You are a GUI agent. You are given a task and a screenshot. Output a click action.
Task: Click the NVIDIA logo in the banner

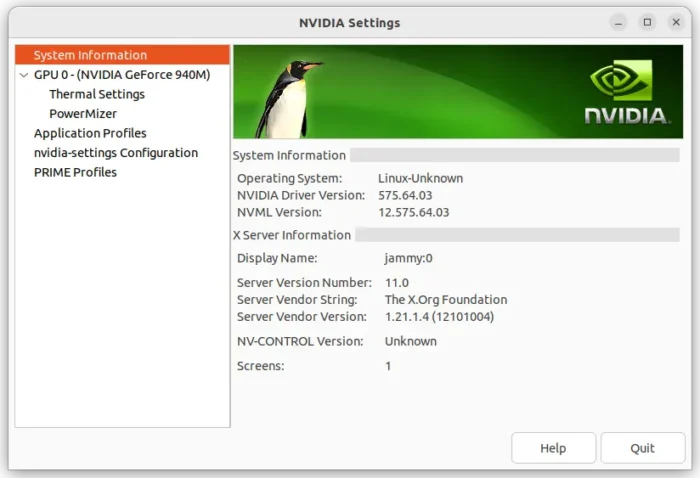[x=626, y=93]
